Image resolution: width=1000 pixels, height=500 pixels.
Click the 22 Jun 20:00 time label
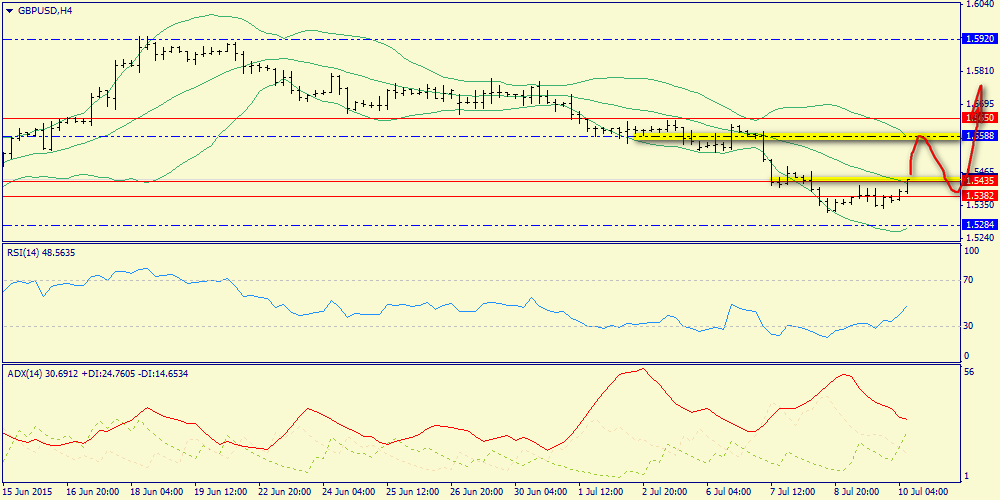(286, 492)
